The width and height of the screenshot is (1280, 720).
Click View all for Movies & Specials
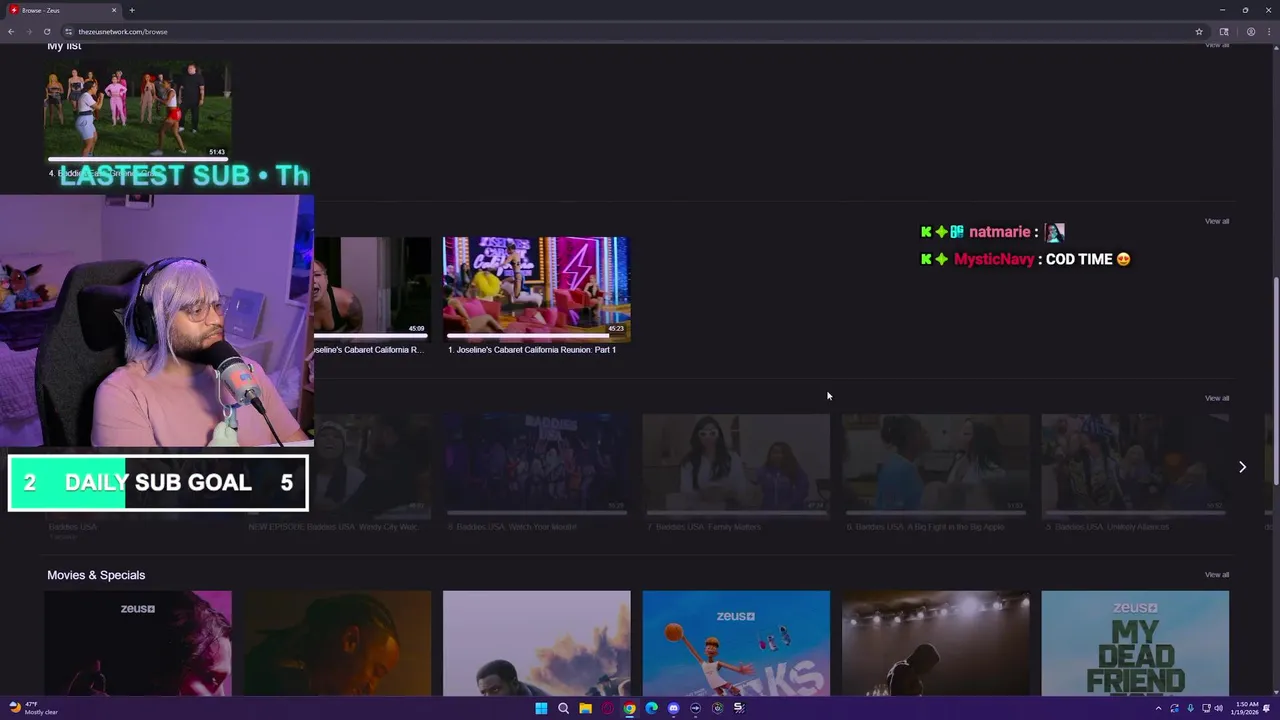coord(1217,575)
